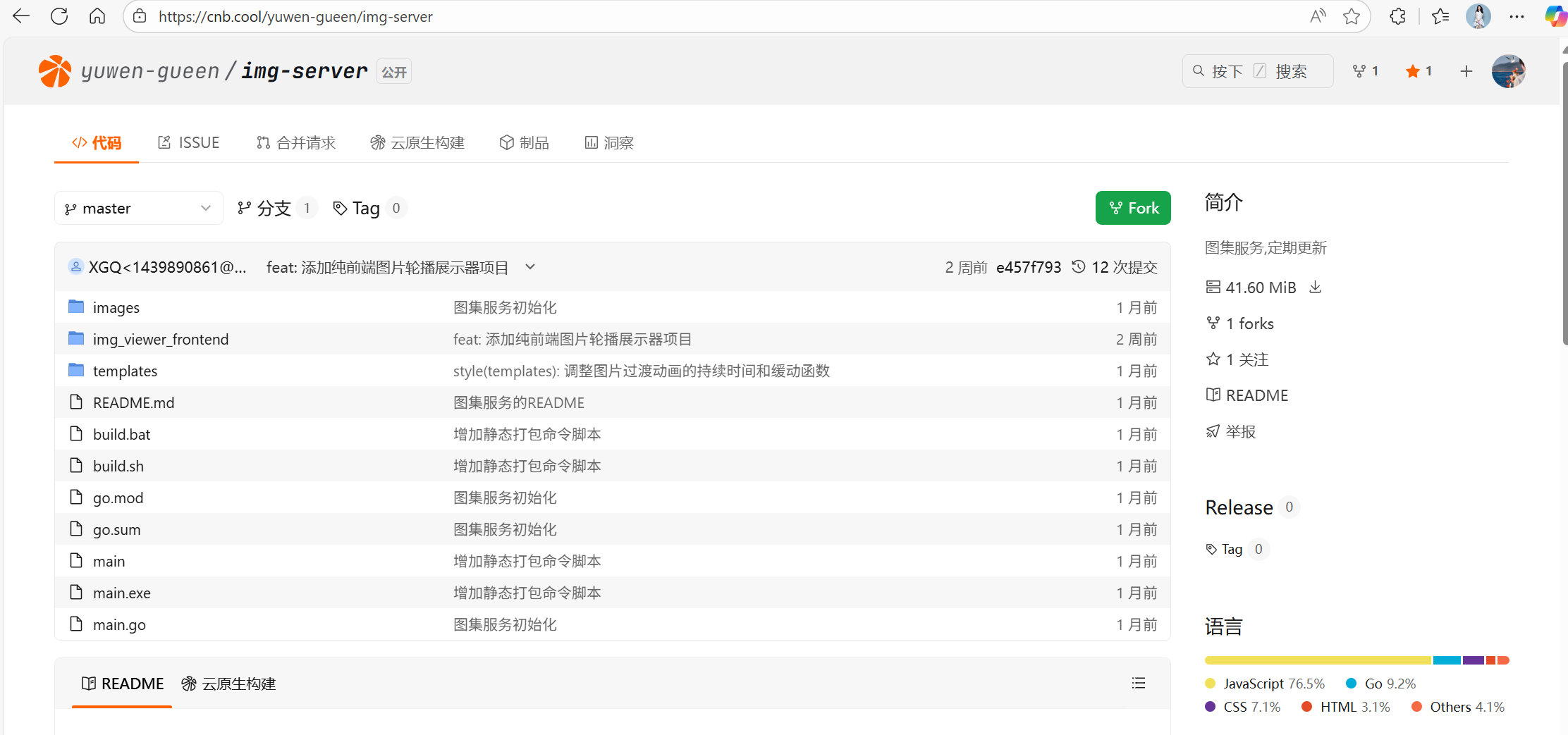
Task: Open the README outline list icon
Action: tap(1138, 683)
